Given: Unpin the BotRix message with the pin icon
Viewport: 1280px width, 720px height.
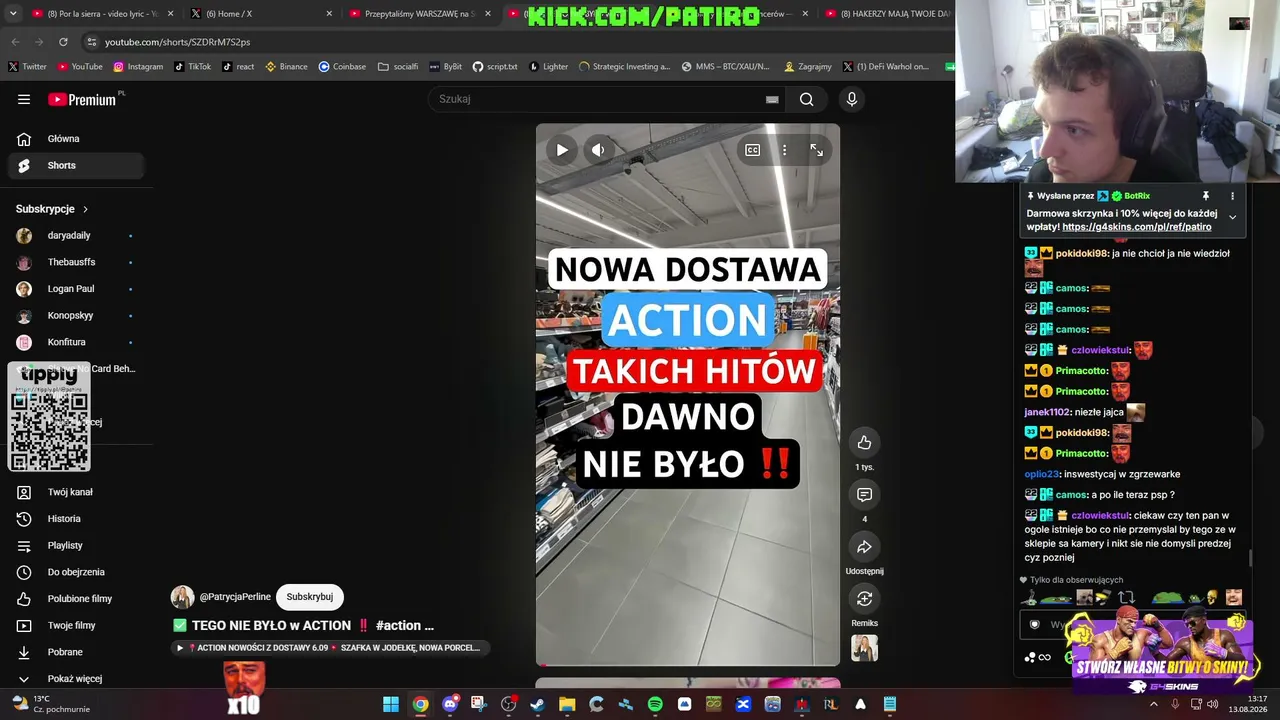Looking at the screenshot, I should pos(1206,196).
